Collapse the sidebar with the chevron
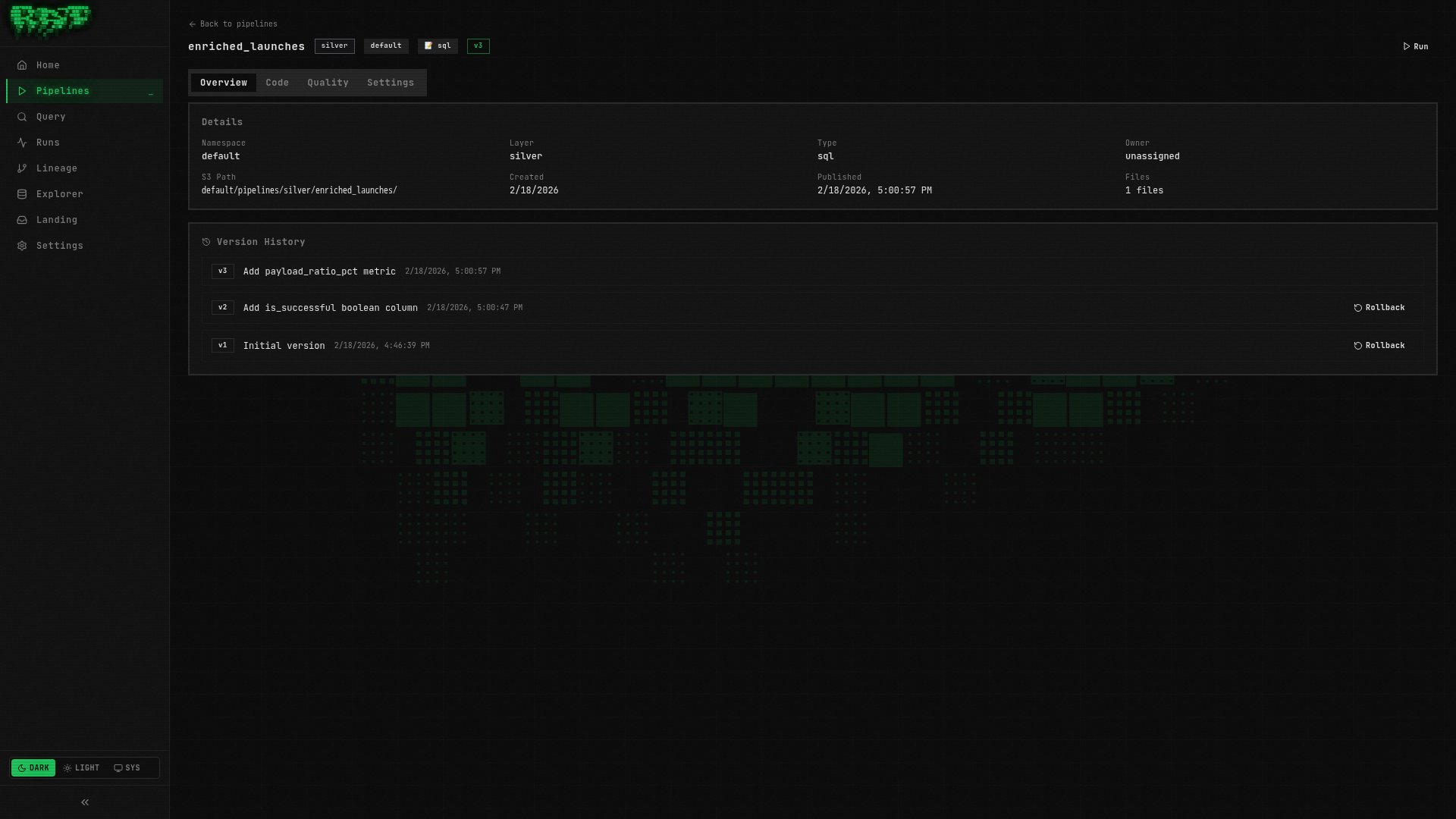This screenshot has width=1456, height=819. coord(84,802)
